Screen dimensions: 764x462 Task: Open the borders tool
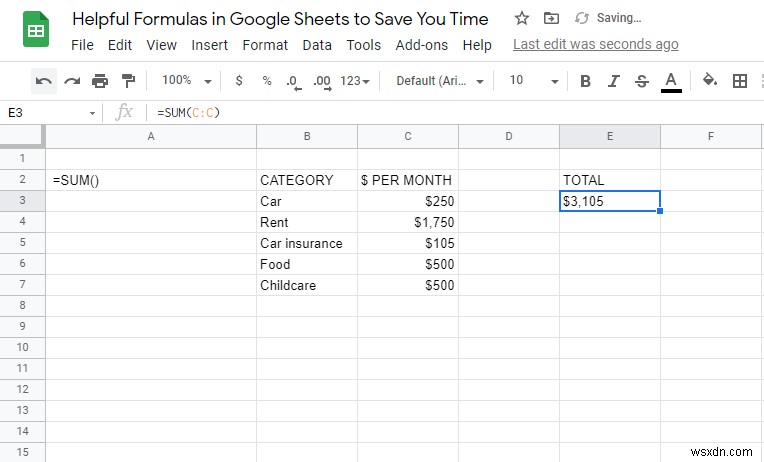tap(740, 81)
